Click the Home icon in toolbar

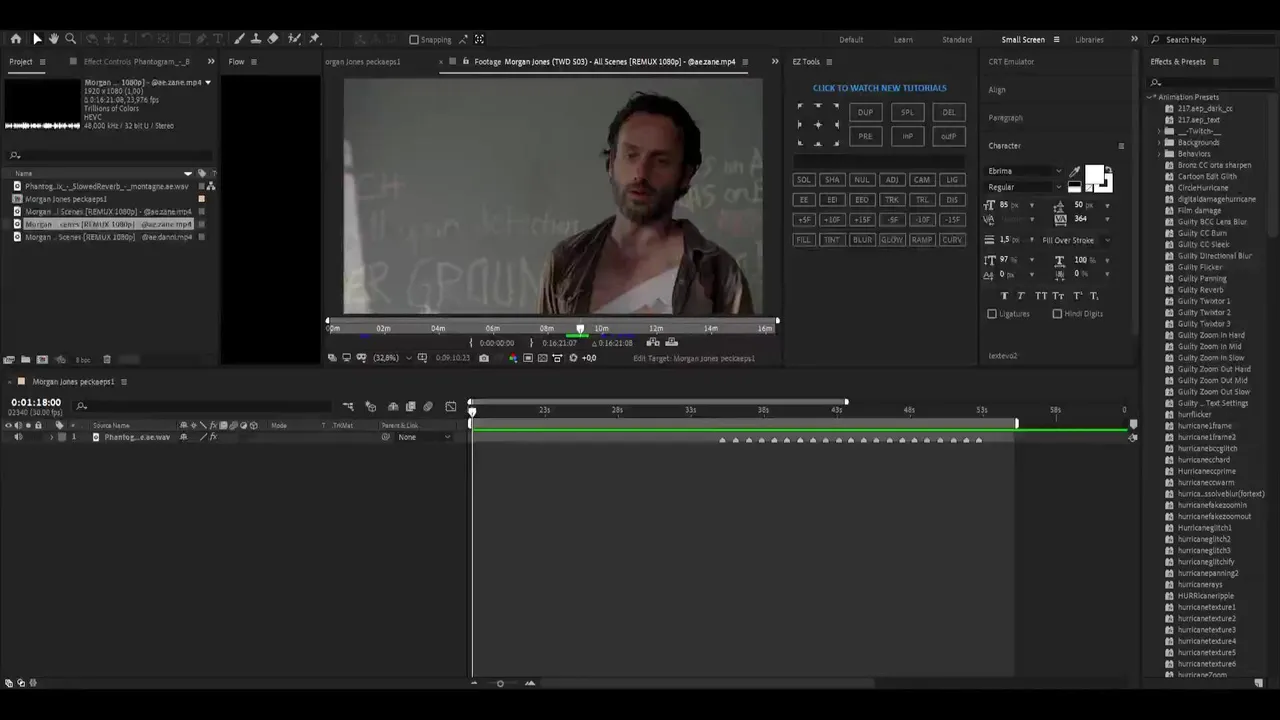[x=16, y=39]
